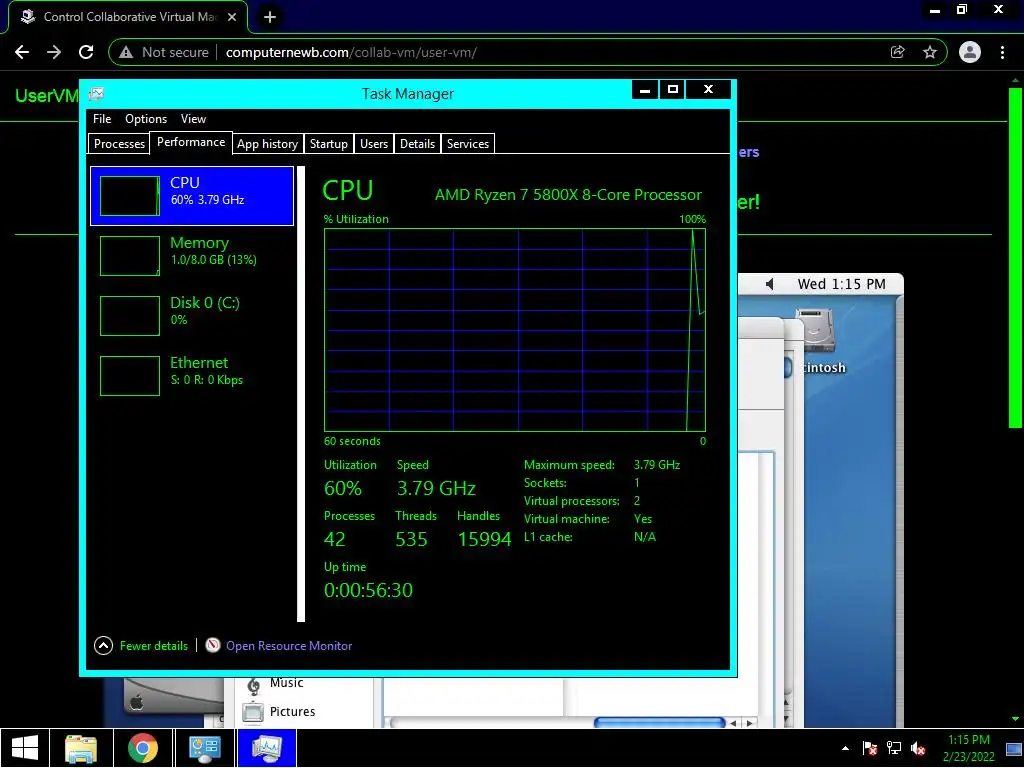Click the Mac Finder horizontal scrollbar

coord(660,722)
